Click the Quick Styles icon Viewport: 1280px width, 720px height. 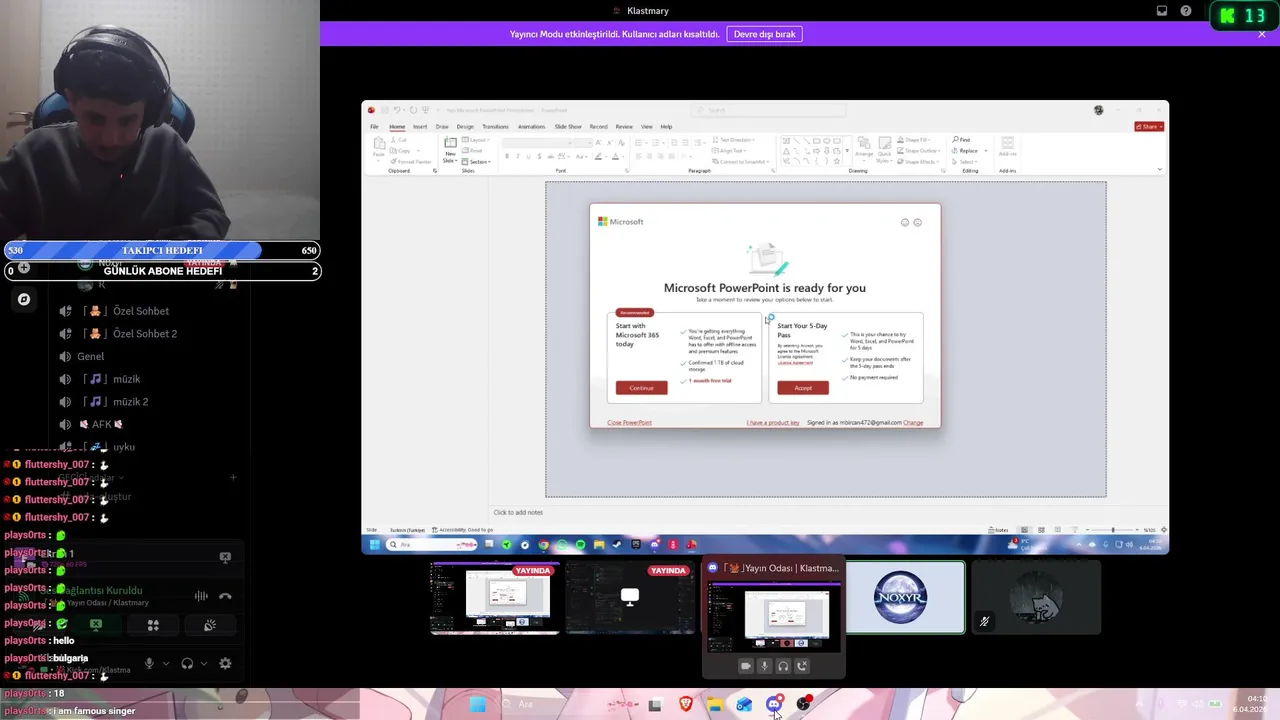point(884,149)
